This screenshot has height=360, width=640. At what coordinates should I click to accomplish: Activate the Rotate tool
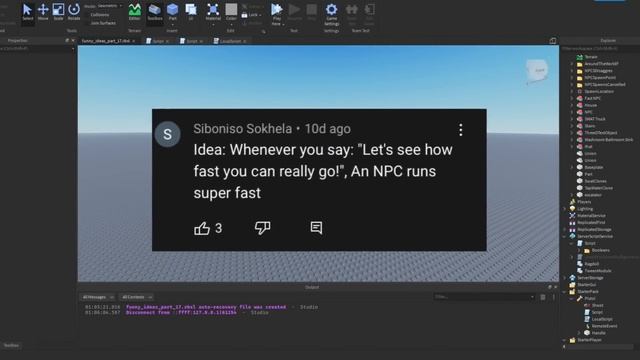[x=74, y=12]
